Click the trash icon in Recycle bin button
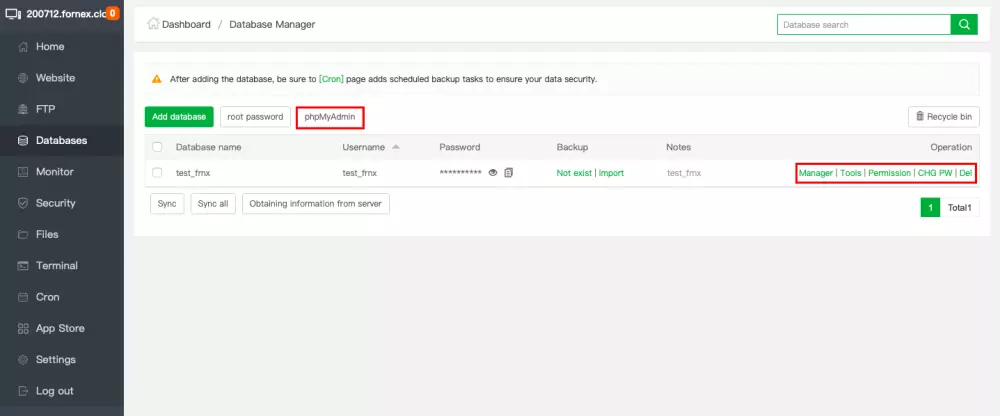Screen dimensions: 1000x416 click(x=920, y=116)
